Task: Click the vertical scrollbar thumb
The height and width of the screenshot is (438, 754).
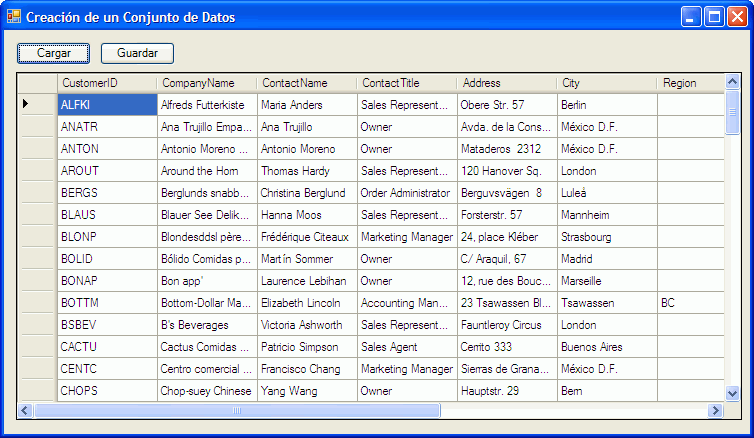Action: pos(732,112)
